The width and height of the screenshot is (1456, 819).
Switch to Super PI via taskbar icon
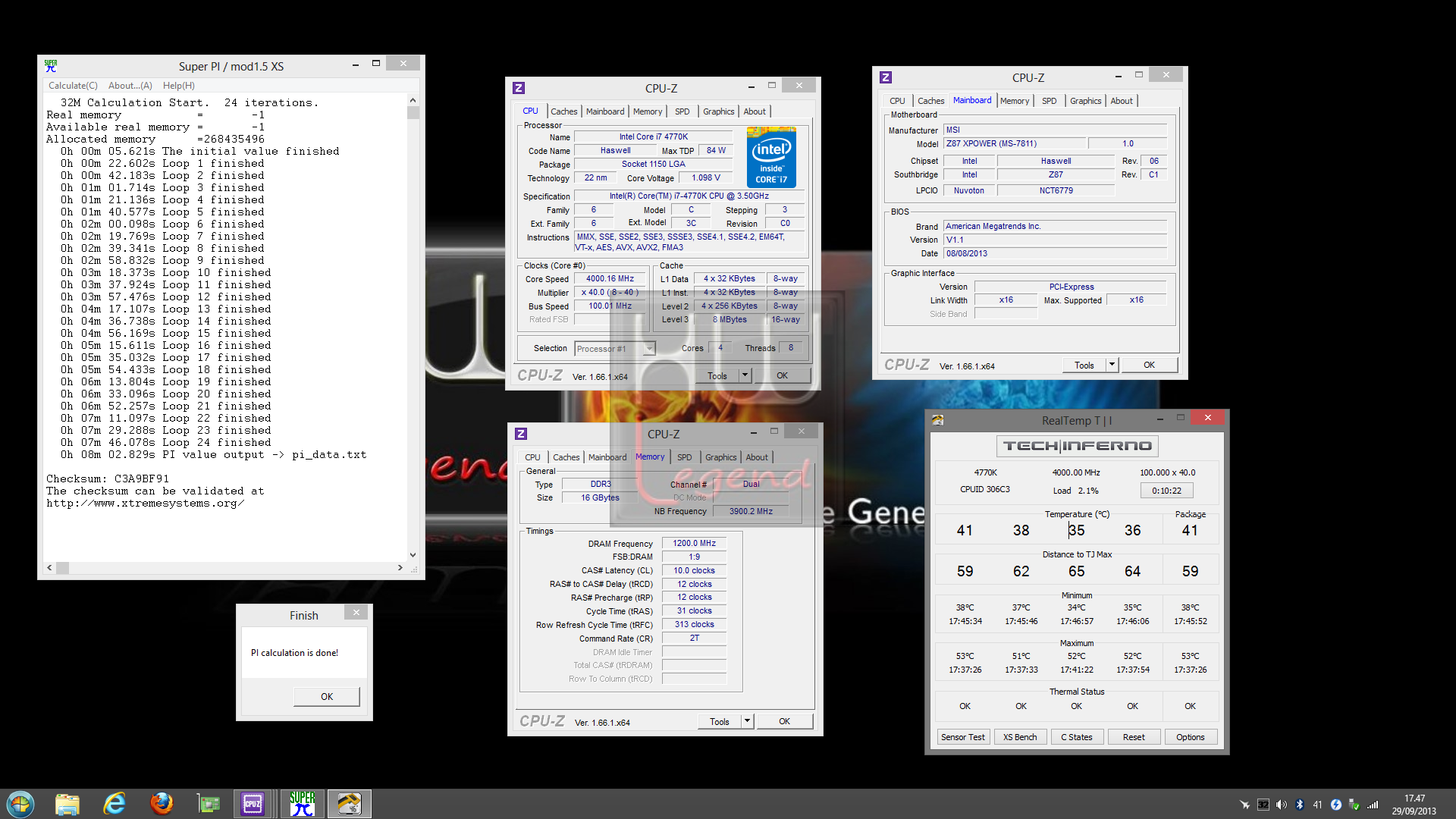tap(303, 804)
